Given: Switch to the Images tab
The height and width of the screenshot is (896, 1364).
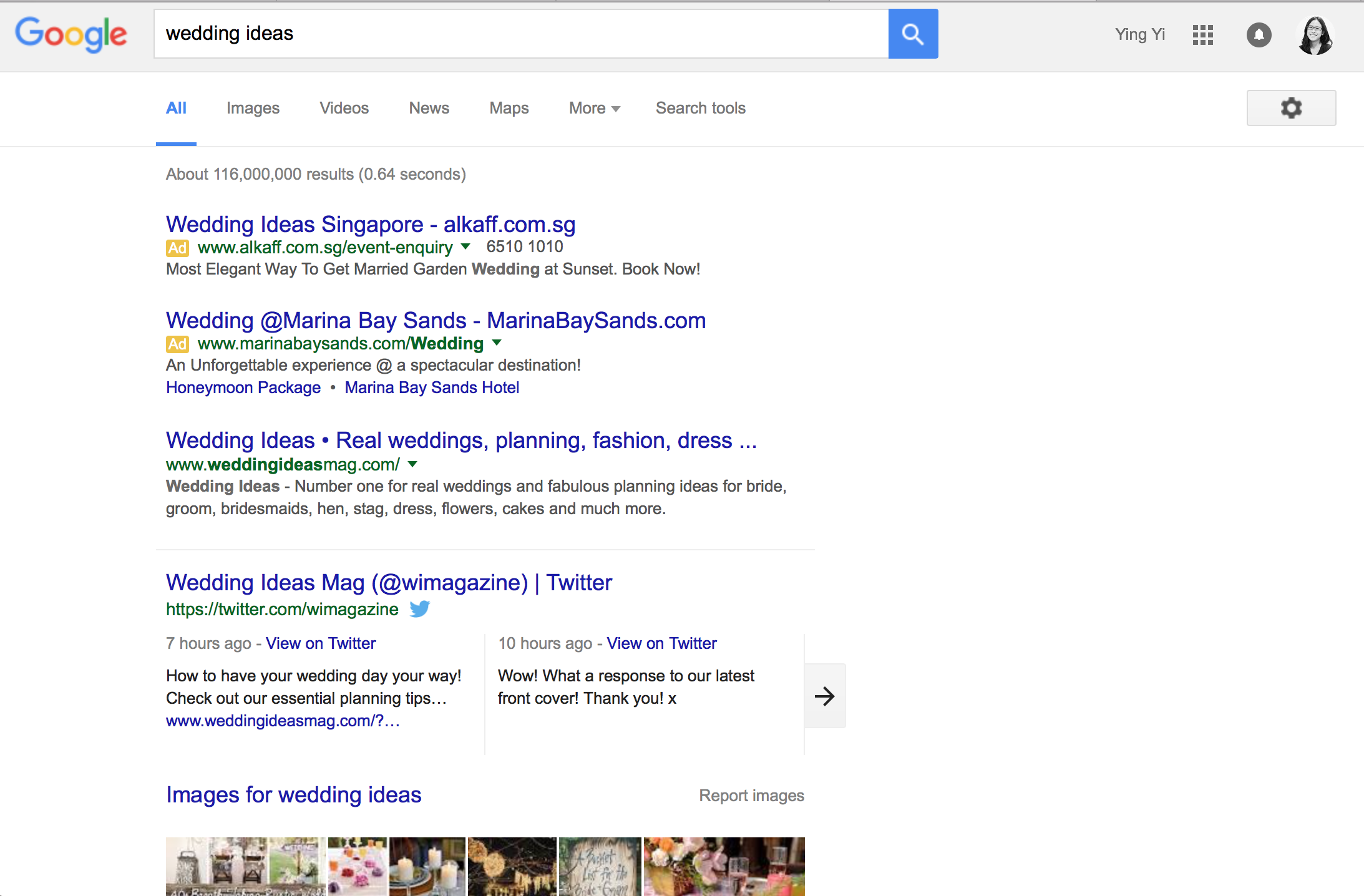Looking at the screenshot, I should tap(253, 108).
